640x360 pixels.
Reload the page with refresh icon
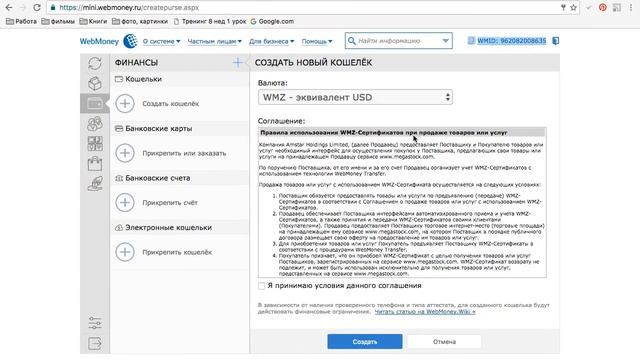37,8
